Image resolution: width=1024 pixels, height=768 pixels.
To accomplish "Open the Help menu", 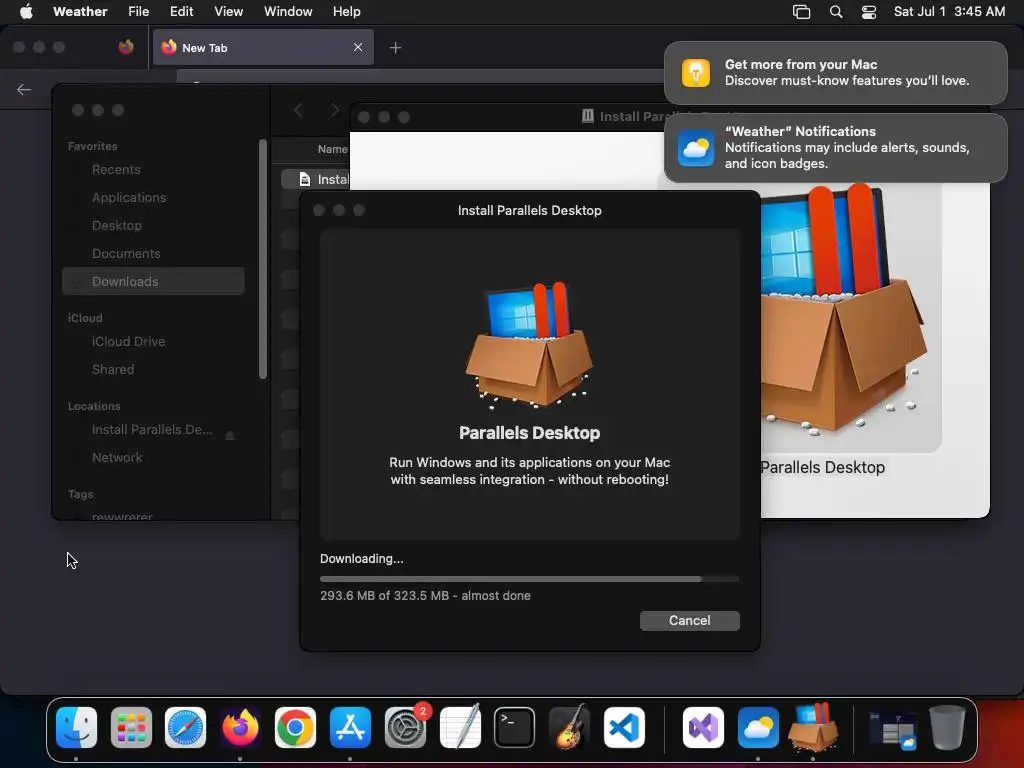I will coord(346,11).
